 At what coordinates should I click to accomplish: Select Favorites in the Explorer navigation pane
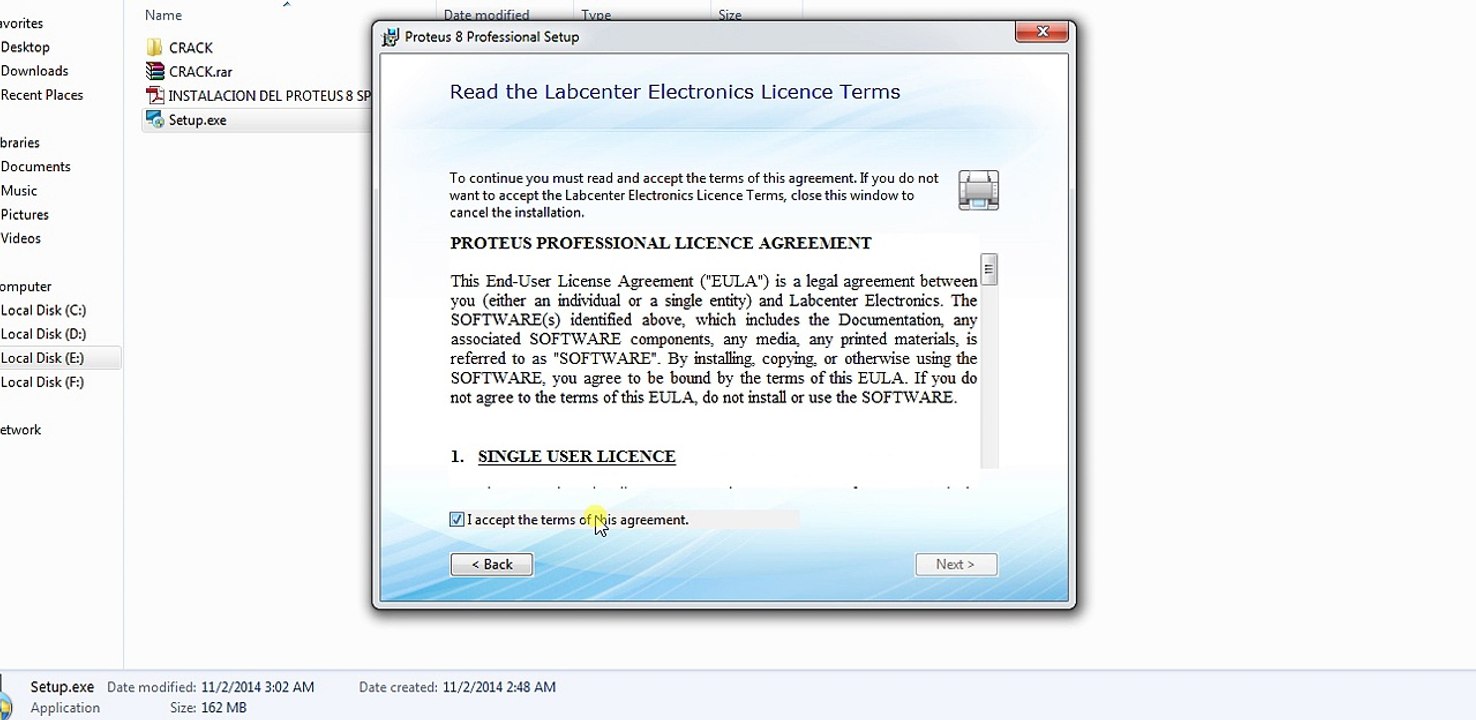pos(21,23)
